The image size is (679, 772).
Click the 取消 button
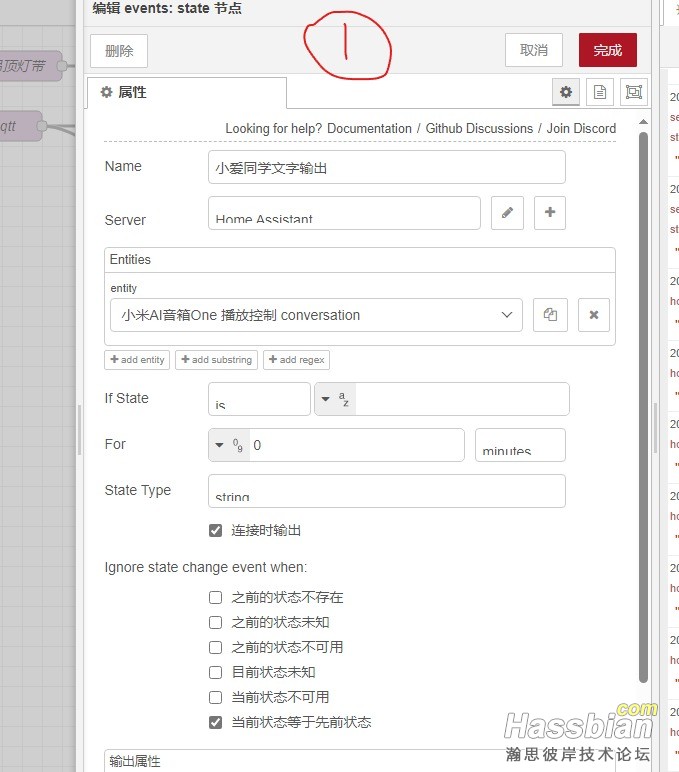pos(534,50)
